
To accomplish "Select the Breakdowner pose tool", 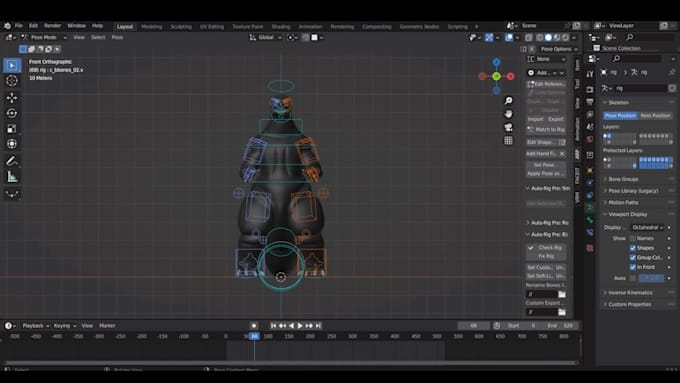I will 12,194.
